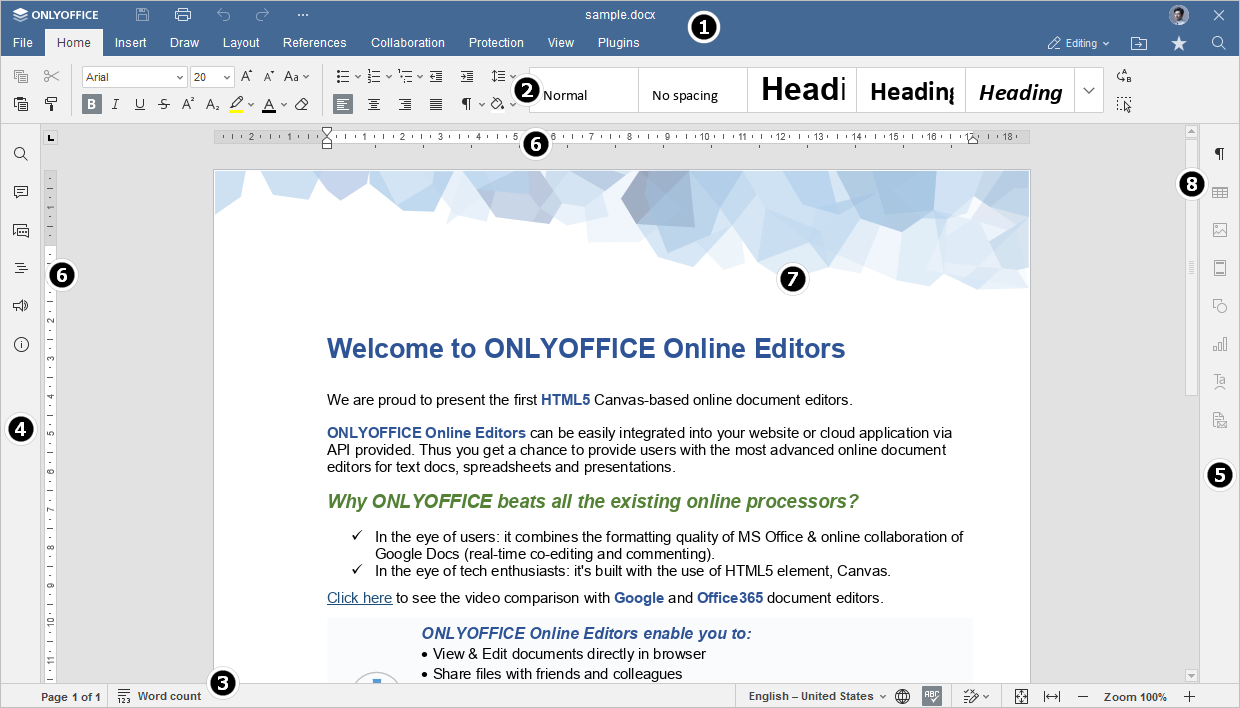Open the File menu
The height and width of the screenshot is (708, 1240).
[22, 43]
